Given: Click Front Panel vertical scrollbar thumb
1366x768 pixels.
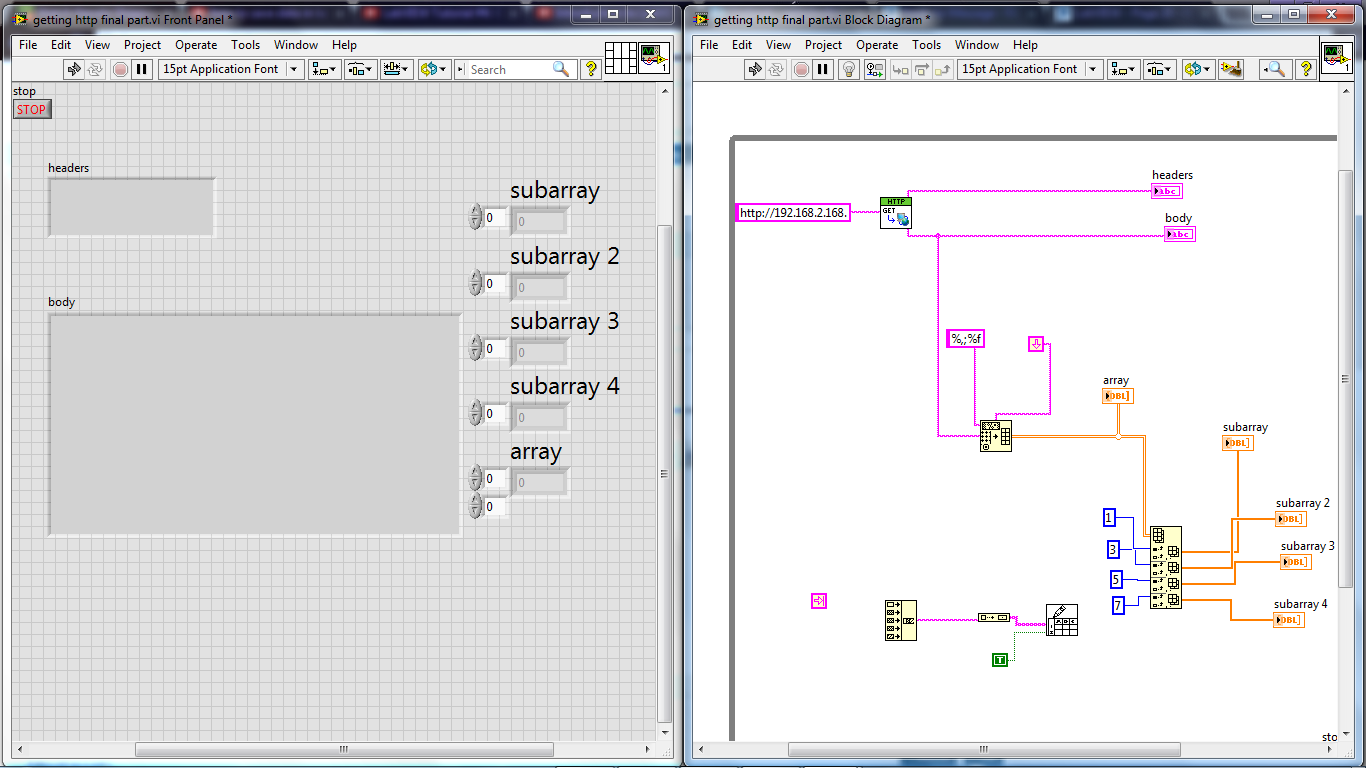Looking at the screenshot, I should [664, 472].
